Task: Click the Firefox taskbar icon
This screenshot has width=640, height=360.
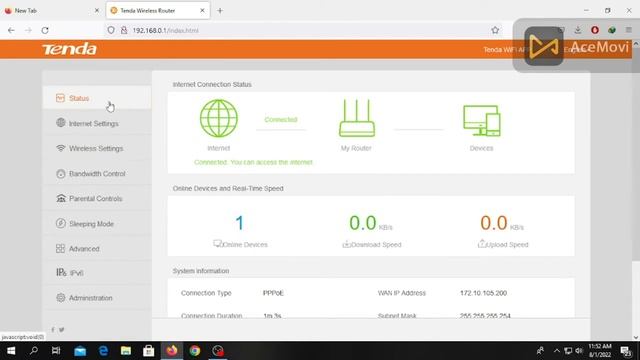Action: [172, 351]
